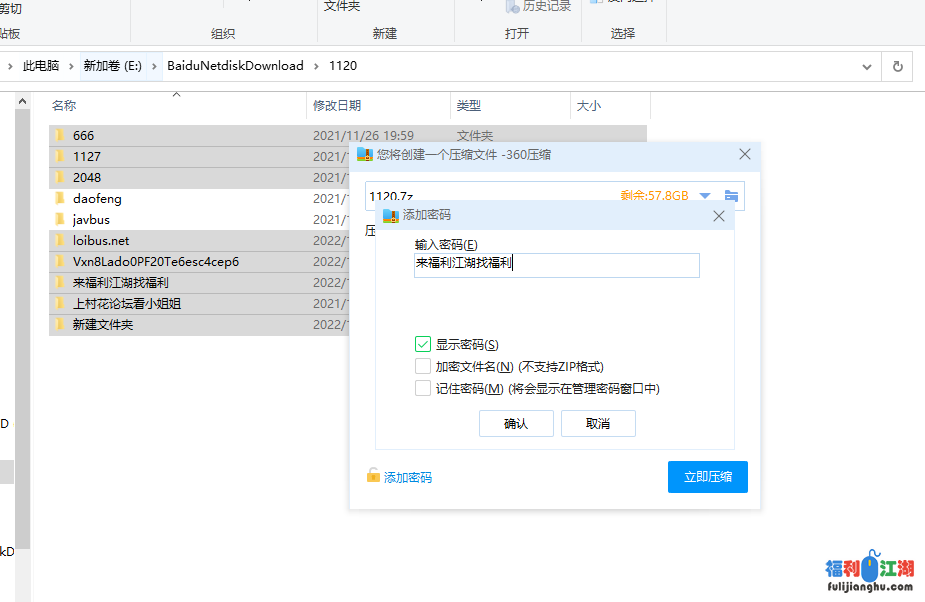Viewport: 925px width, 602px height.
Task: Click the javbus folder icon
Action: click(x=60, y=219)
